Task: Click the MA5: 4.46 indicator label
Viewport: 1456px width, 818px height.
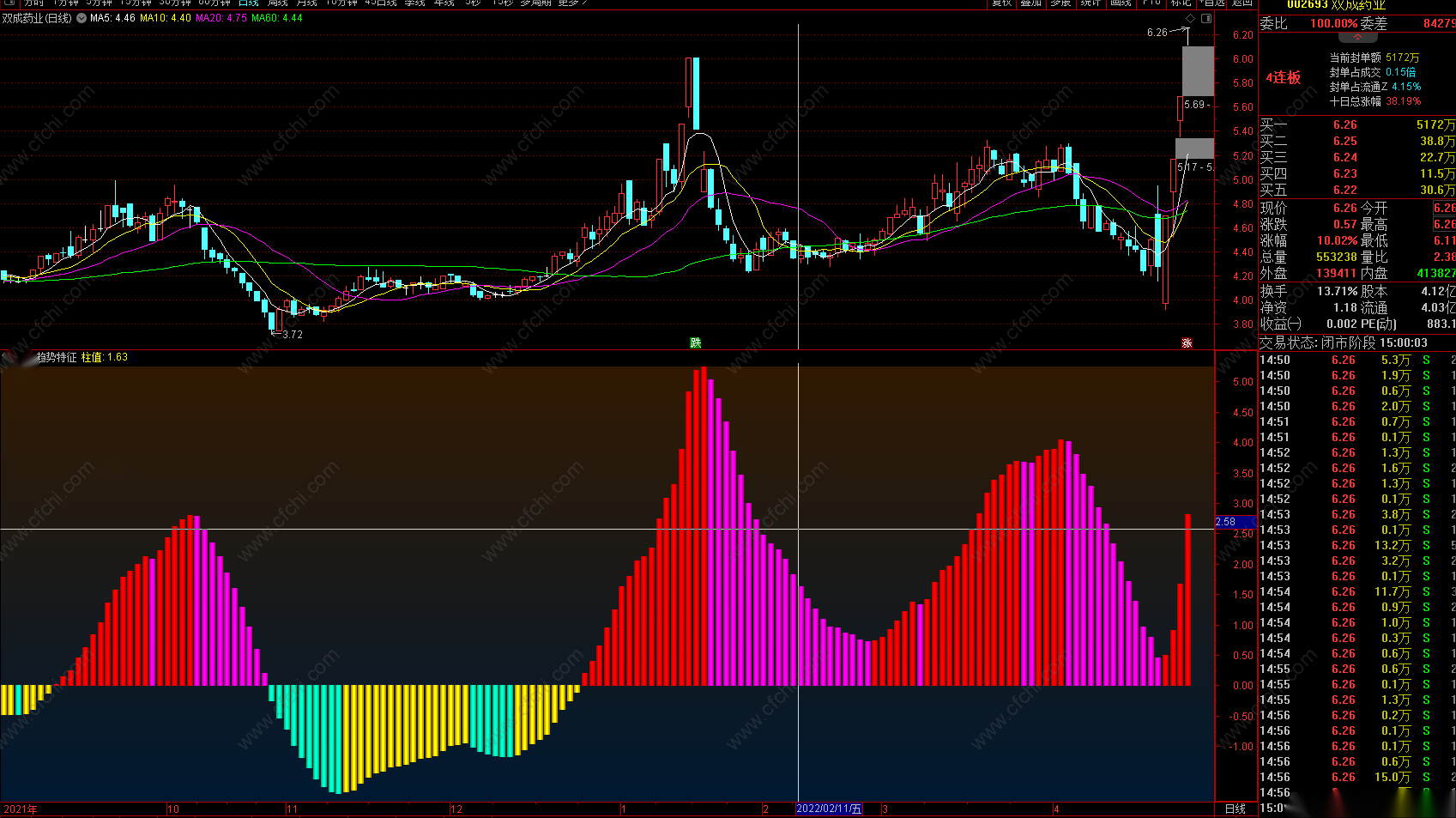Action: point(112,18)
